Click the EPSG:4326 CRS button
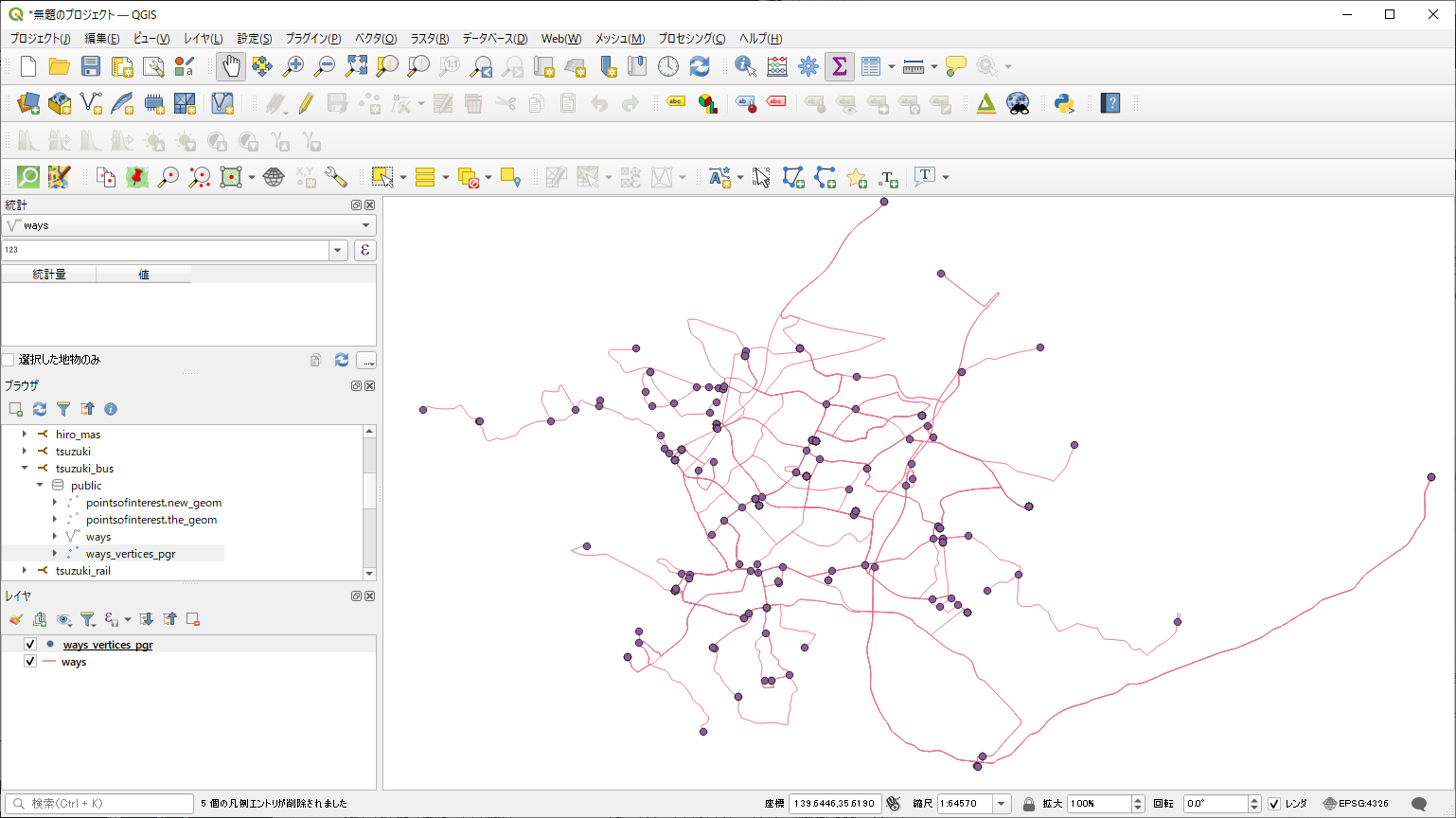The height and width of the screenshot is (818, 1456). tap(1356, 804)
